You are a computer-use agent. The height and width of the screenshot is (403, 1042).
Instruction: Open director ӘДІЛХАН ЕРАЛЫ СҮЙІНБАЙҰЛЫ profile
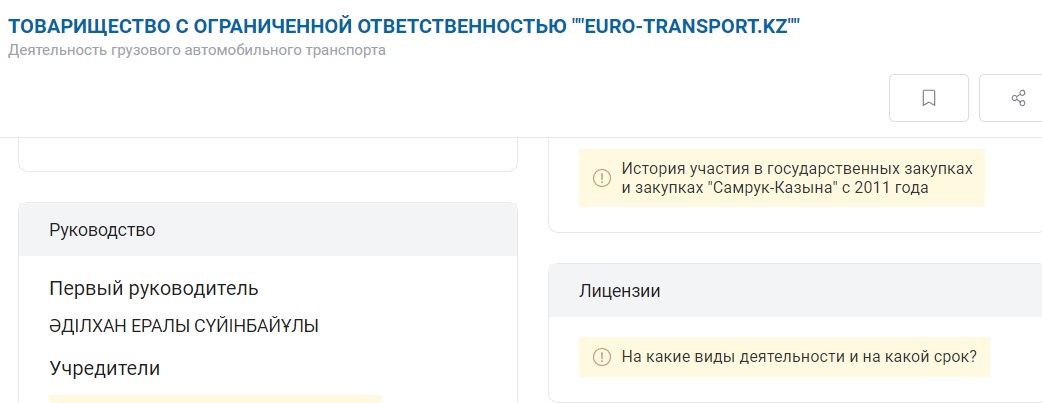tap(183, 327)
